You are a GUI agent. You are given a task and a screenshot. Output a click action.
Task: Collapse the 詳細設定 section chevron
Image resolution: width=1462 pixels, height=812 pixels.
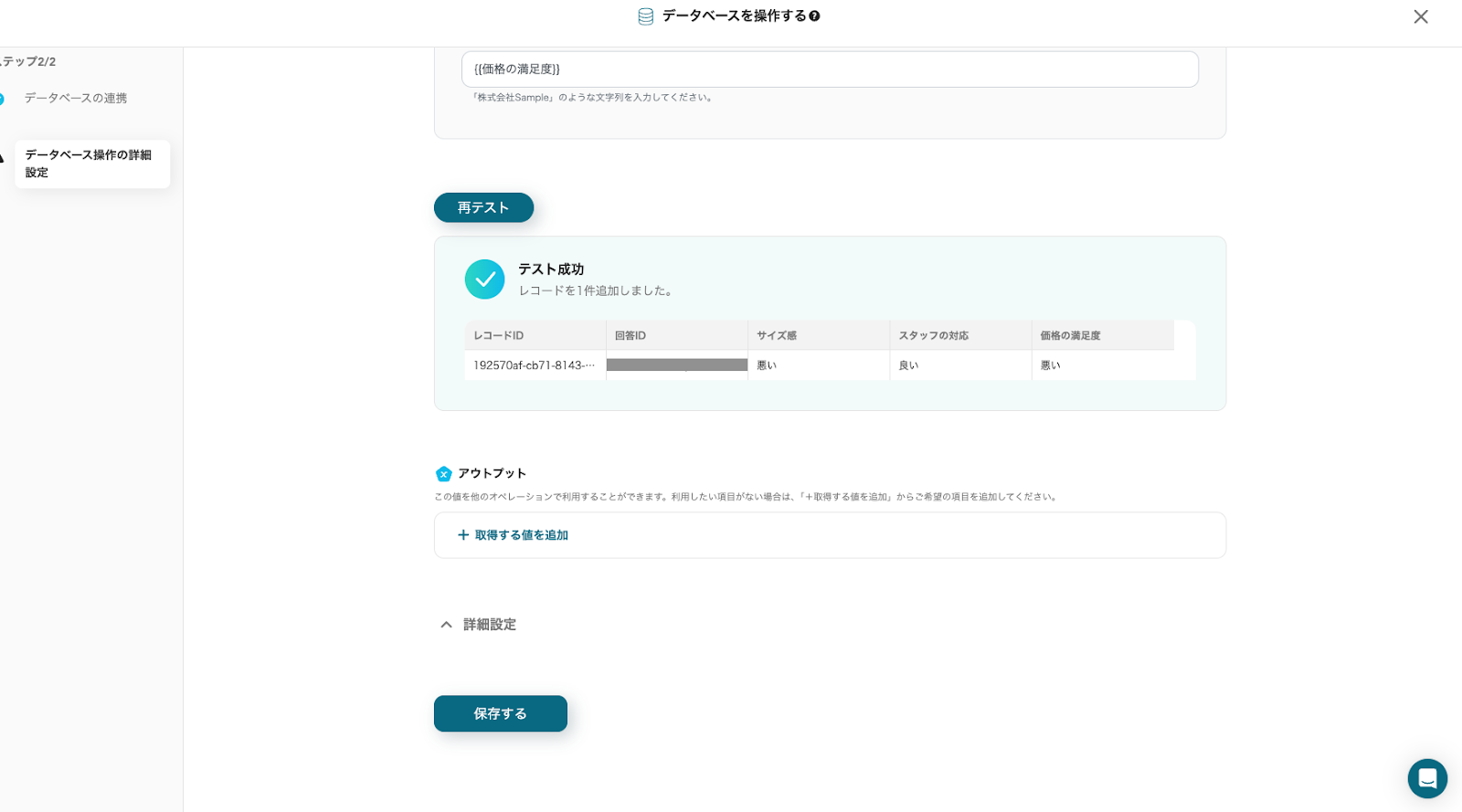446,625
